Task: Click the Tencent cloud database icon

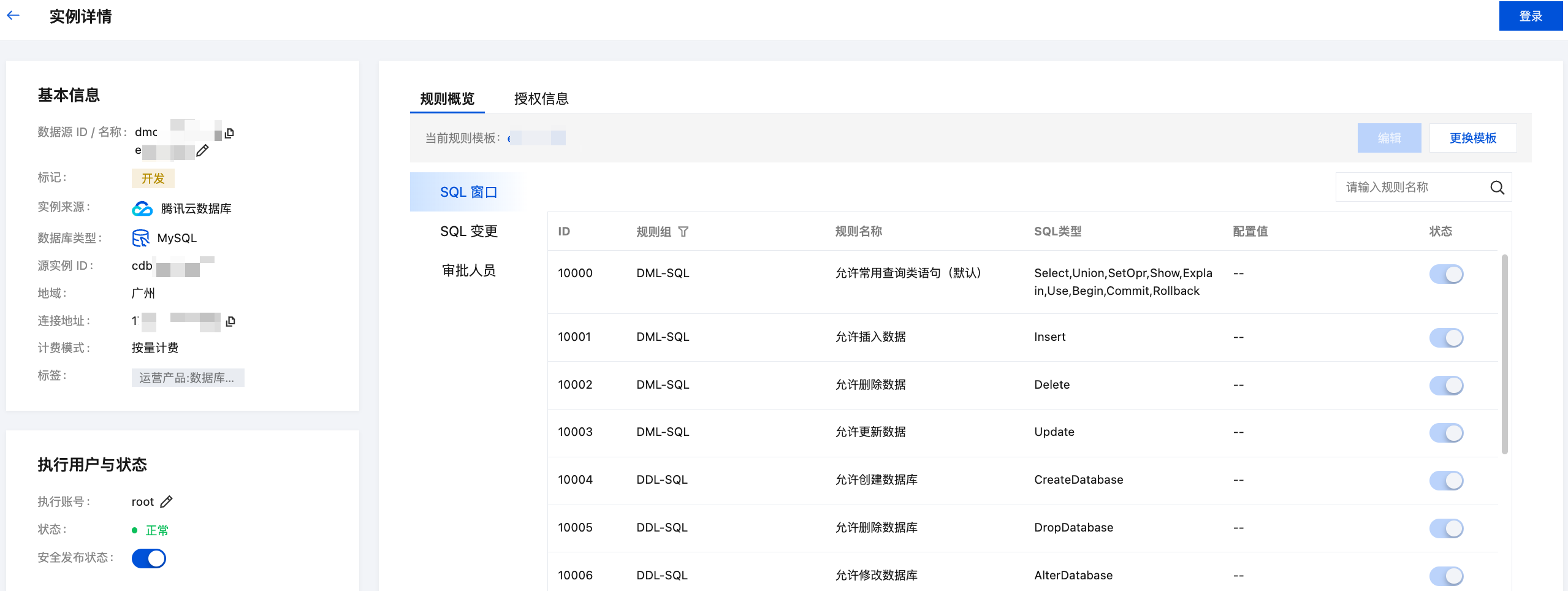Action: pos(142,208)
